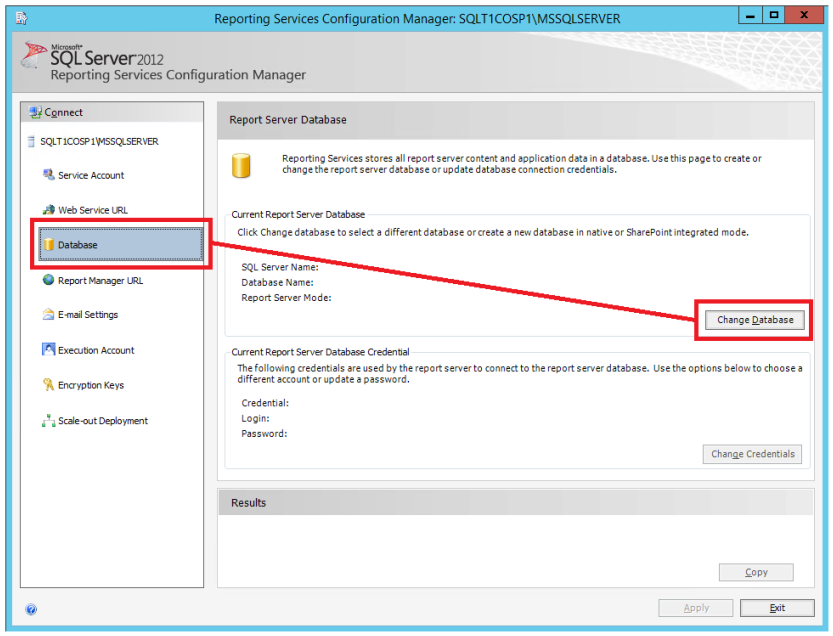The height and width of the screenshot is (636, 833).
Task: Click the Execution Account icon
Action: [48, 350]
